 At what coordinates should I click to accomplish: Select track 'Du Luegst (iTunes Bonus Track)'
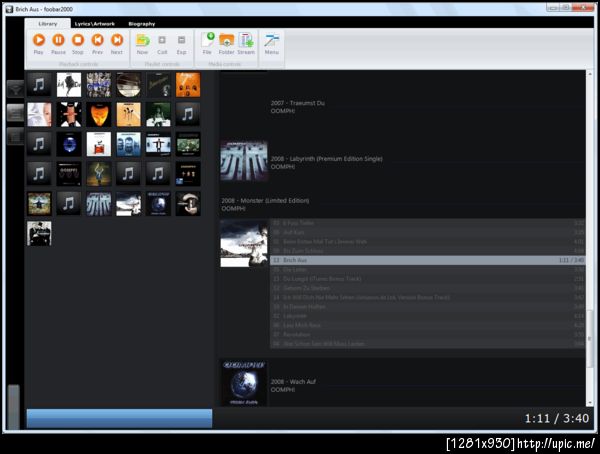point(428,279)
